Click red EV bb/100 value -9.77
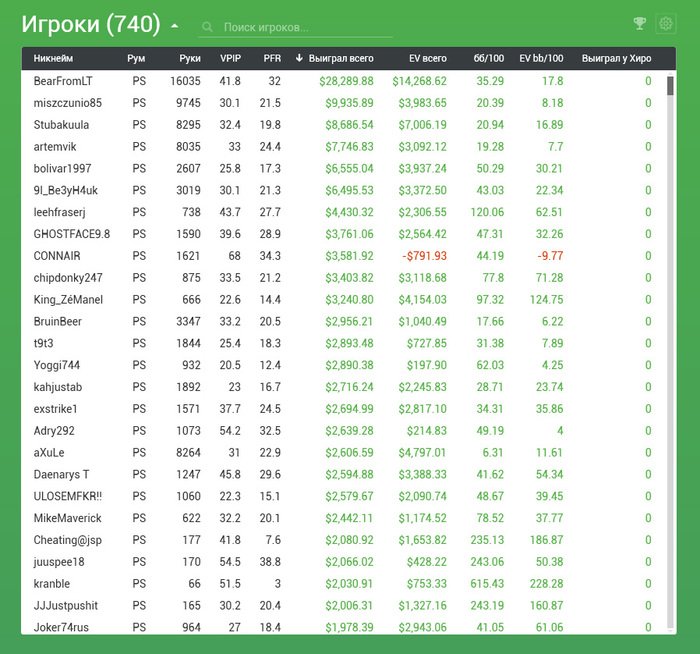 point(550,256)
